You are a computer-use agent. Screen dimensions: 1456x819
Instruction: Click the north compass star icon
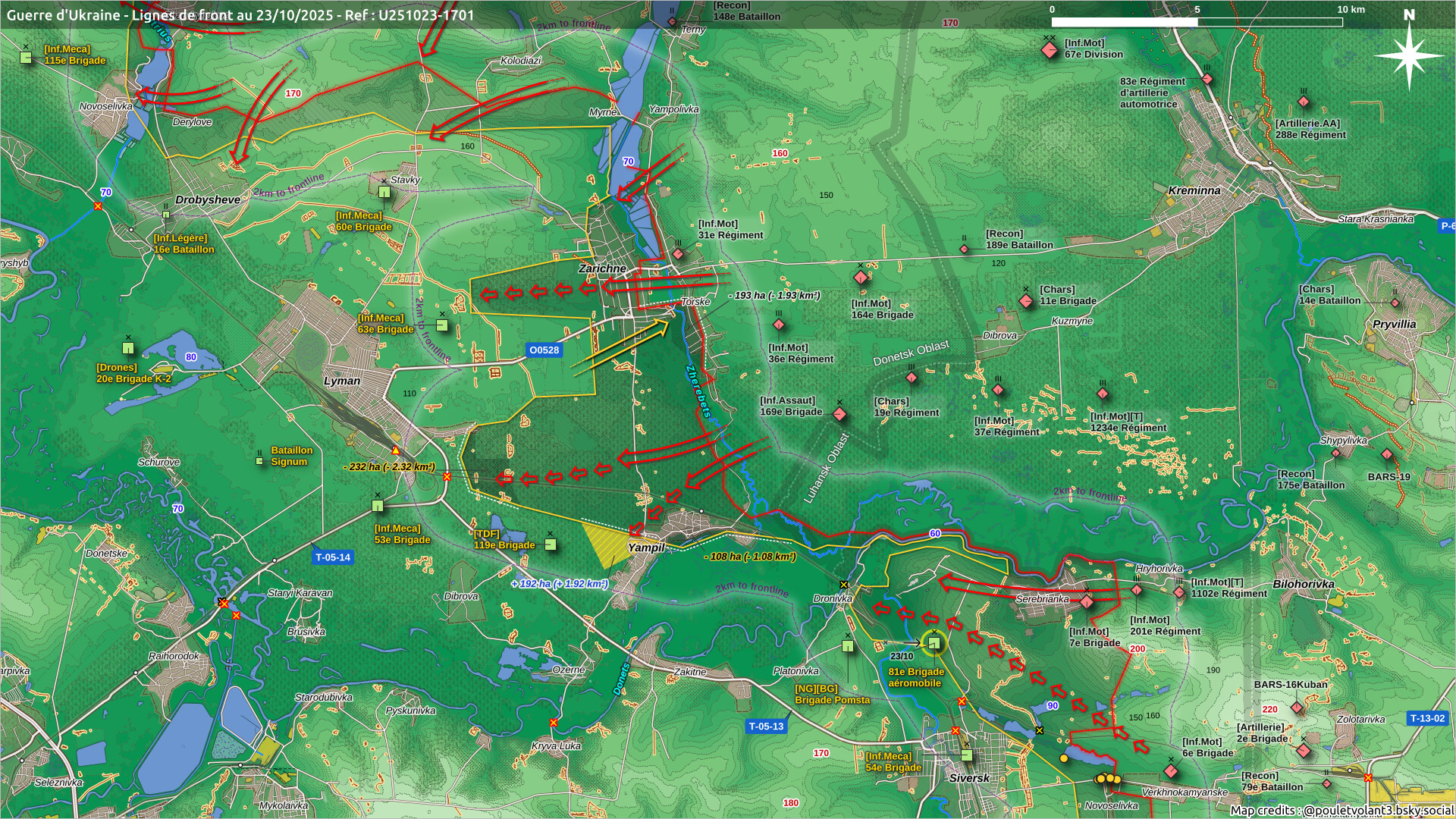coord(1408,55)
